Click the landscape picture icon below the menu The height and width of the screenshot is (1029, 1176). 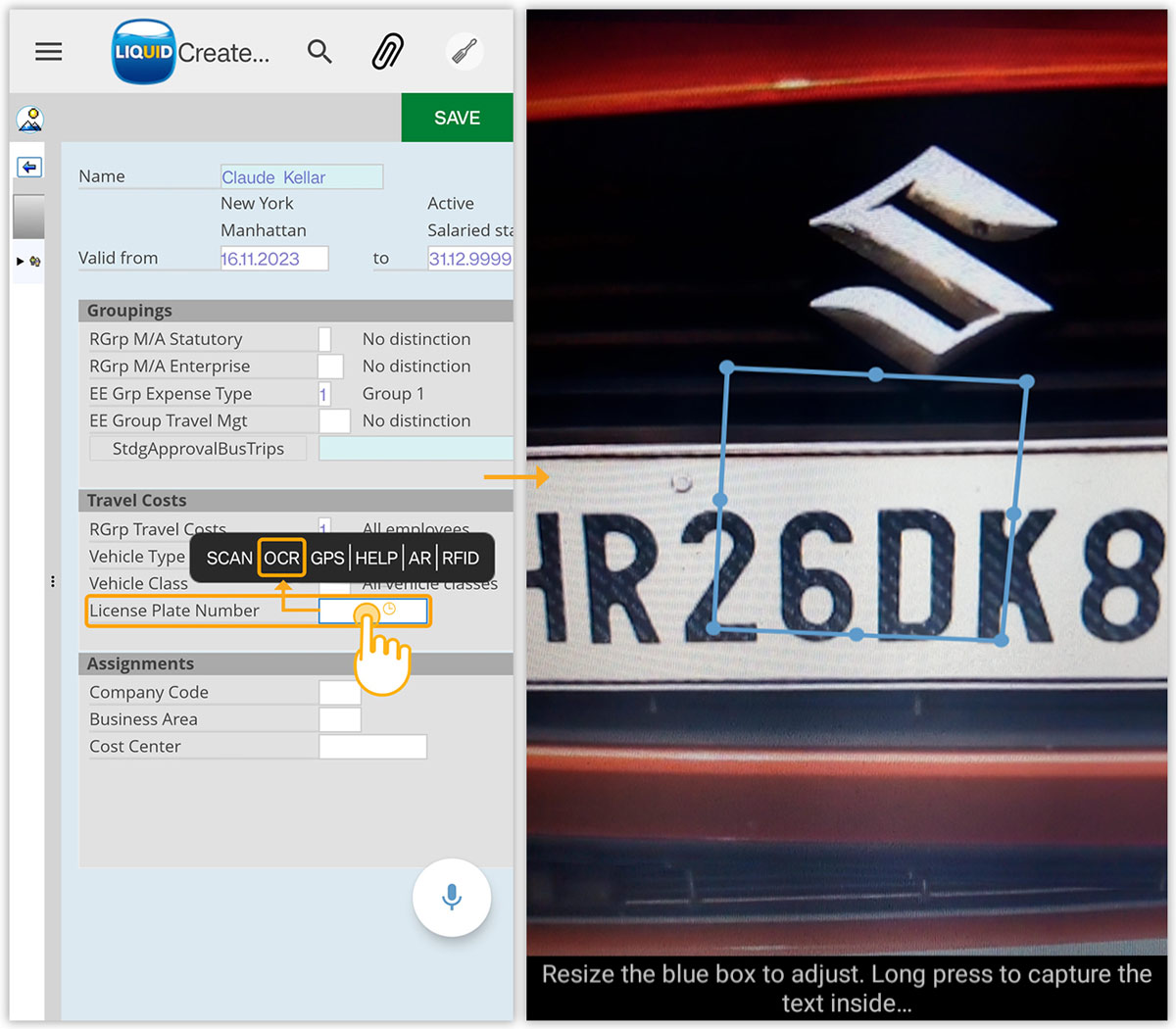pyautogui.click(x=30, y=120)
